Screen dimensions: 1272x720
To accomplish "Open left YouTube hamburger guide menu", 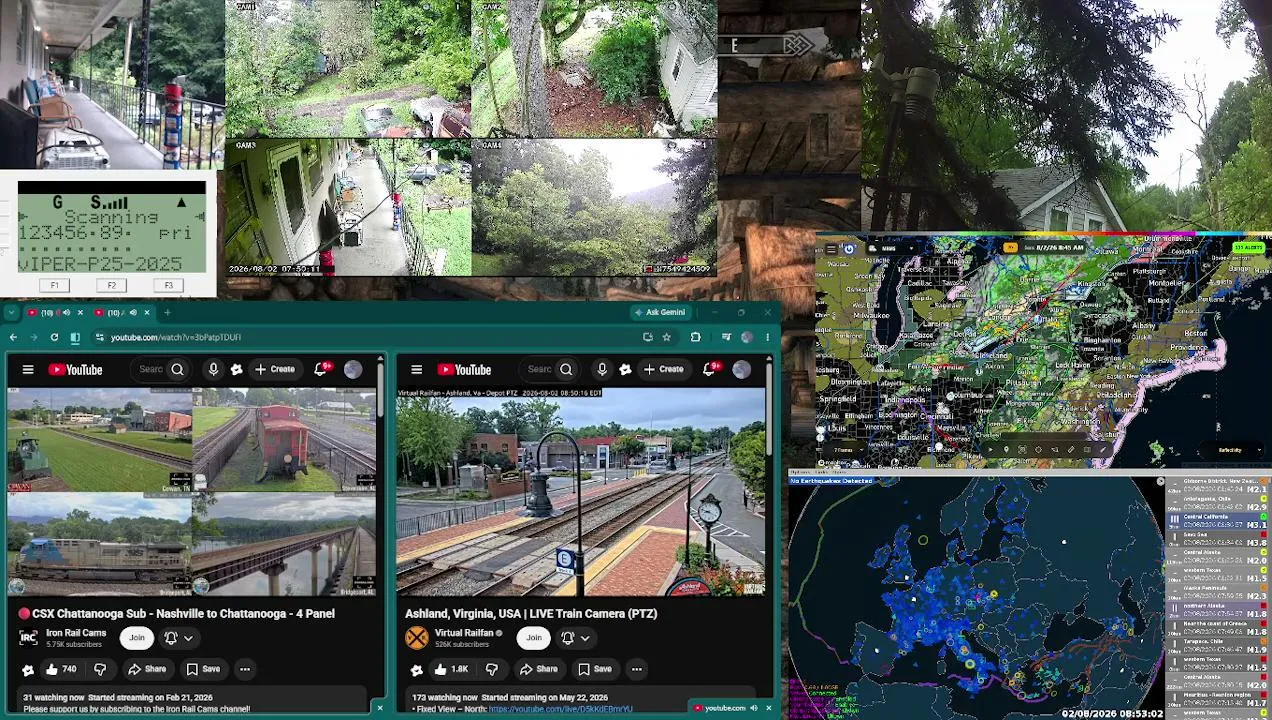I will click(28, 370).
